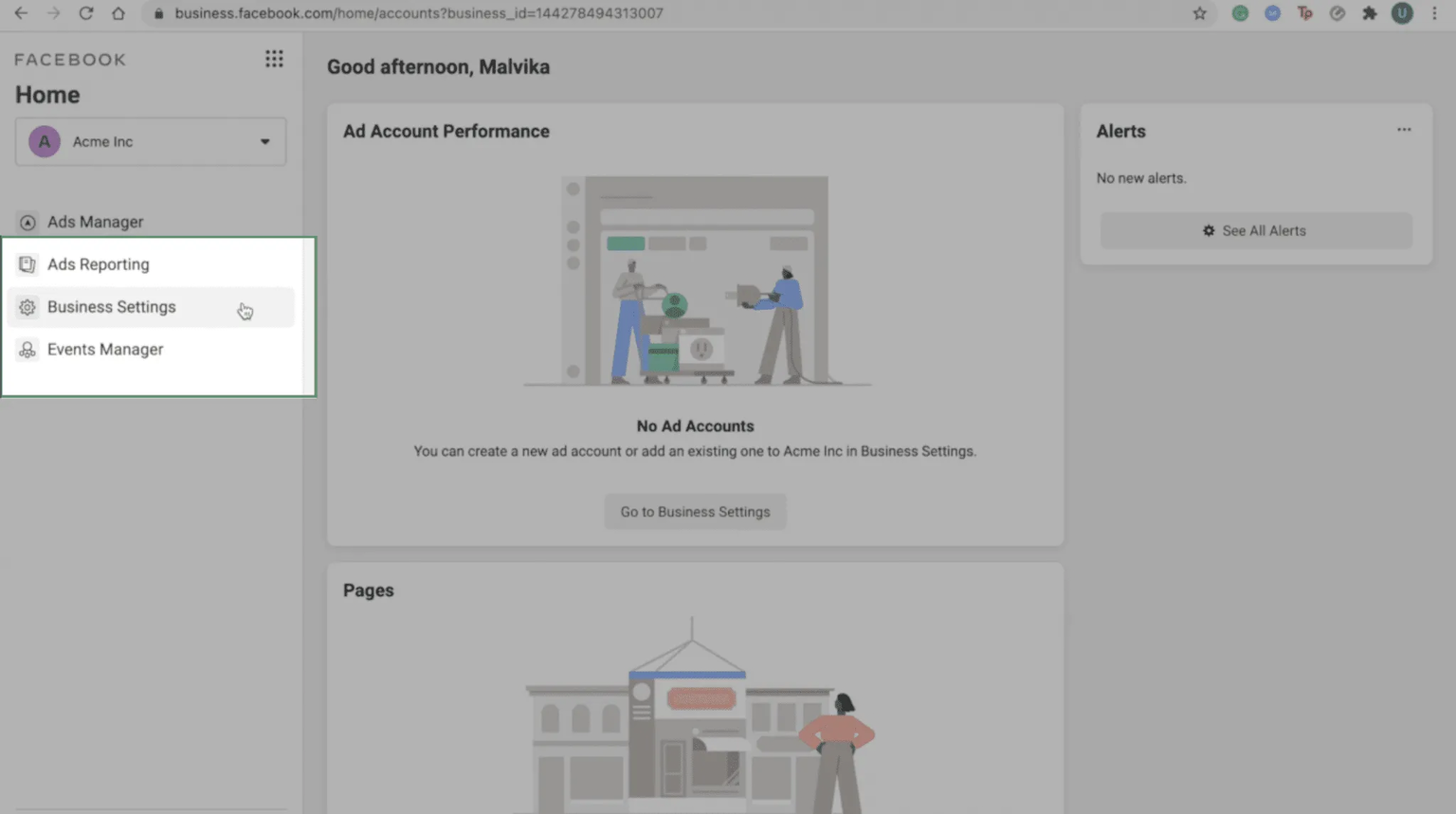Open the Alerts three-dot options menu

click(1404, 130)
